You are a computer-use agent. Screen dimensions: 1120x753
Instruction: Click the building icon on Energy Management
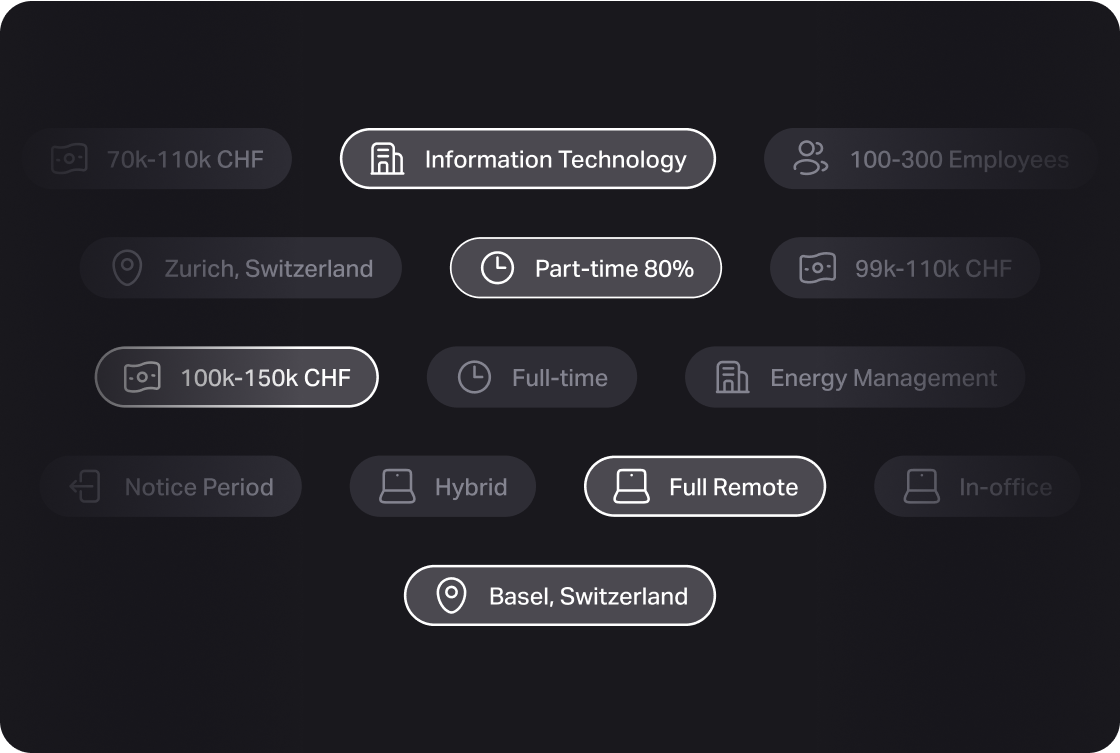click(732, 378)
